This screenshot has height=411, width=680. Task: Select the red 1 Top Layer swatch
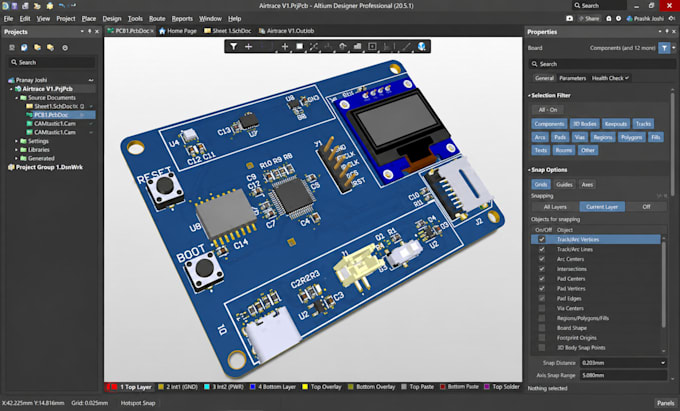coord(112,387)
